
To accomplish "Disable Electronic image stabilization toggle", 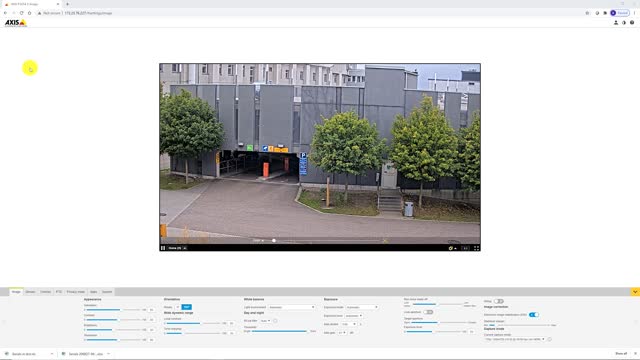I will click(x=533, y=315).
